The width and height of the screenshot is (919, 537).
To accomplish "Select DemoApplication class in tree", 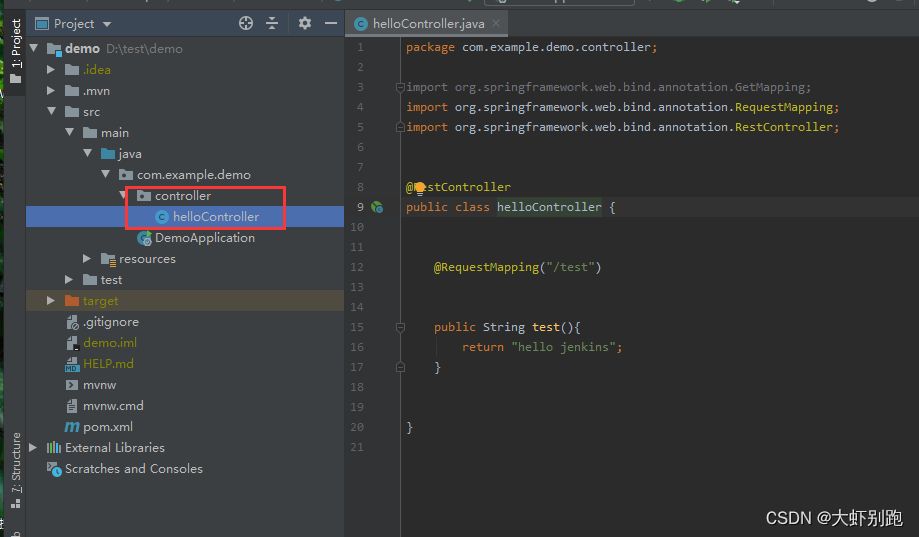I will [204, 238].
